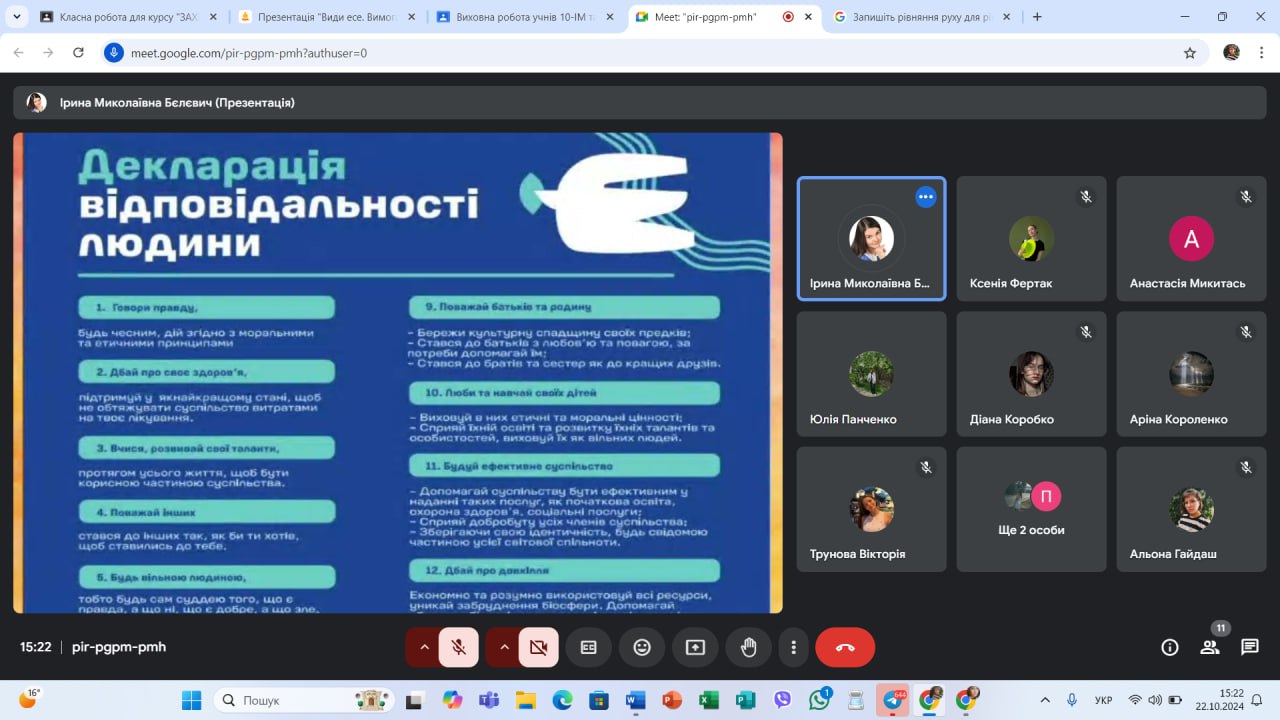Bookmark this page with the star icon

[1190, 53]
